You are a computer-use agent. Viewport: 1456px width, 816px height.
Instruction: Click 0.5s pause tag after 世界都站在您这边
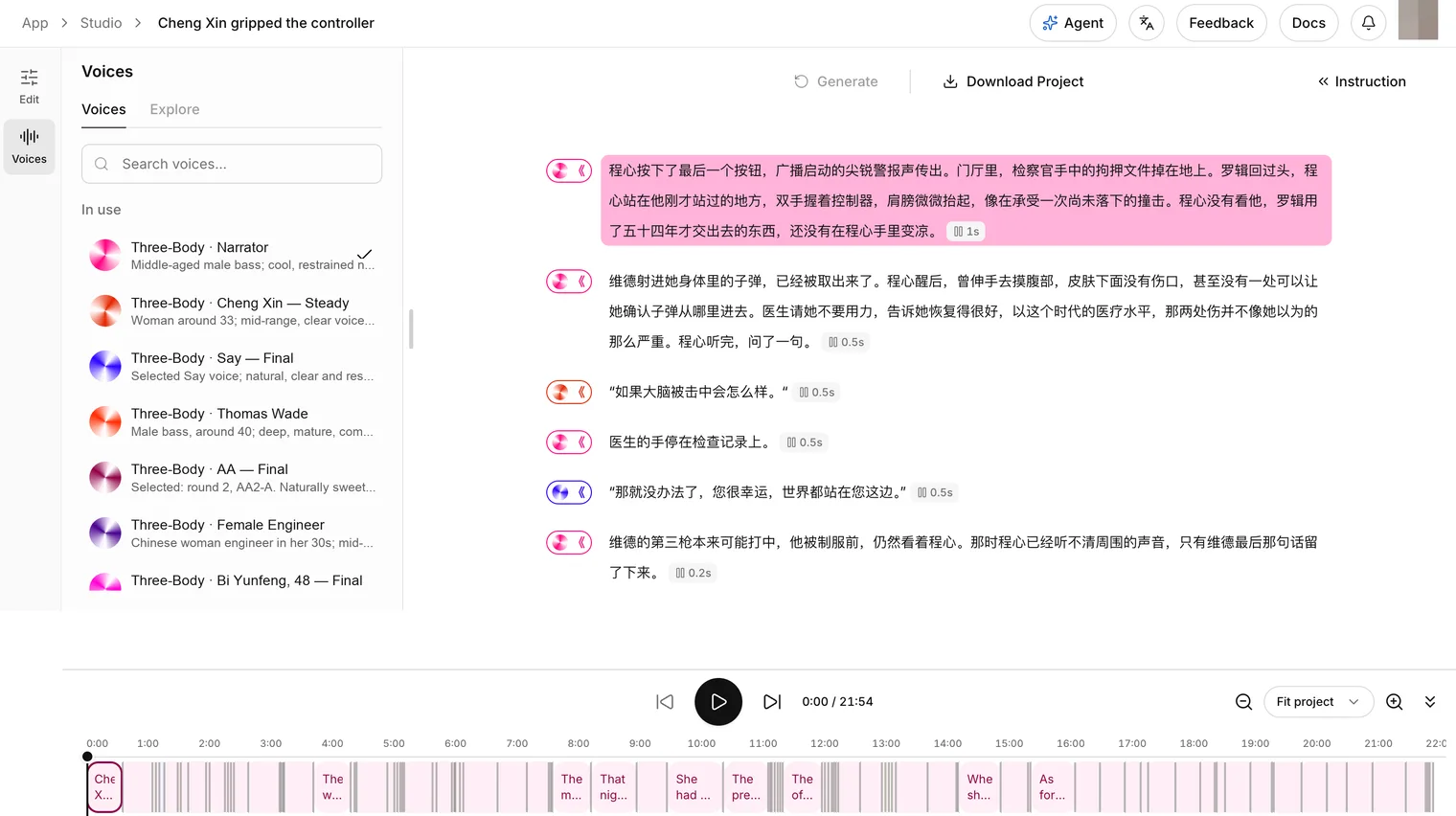pyautogui.click(x=935, y=493)
